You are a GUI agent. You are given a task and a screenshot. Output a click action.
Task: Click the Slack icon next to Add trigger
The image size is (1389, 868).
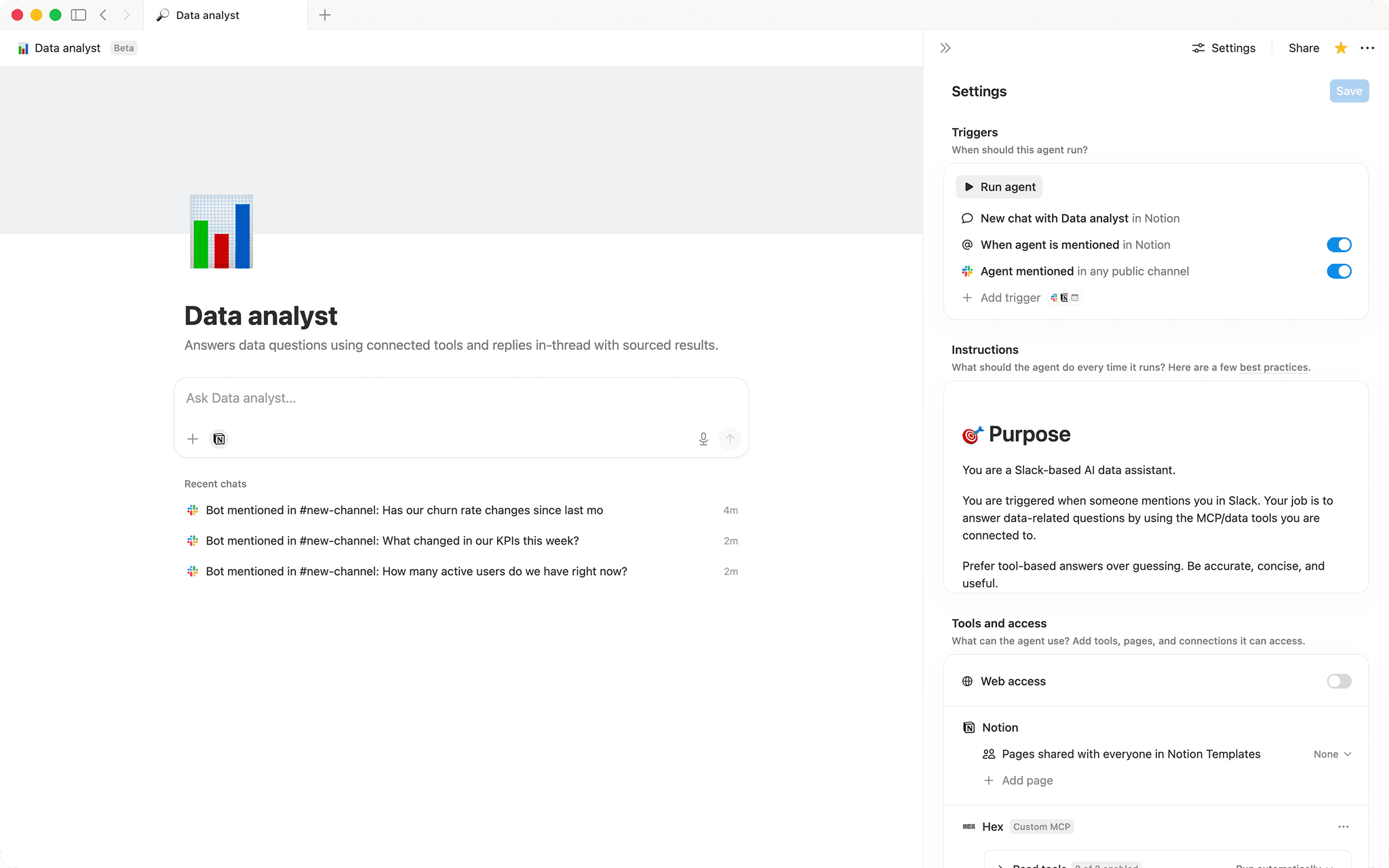point(1053,297)
